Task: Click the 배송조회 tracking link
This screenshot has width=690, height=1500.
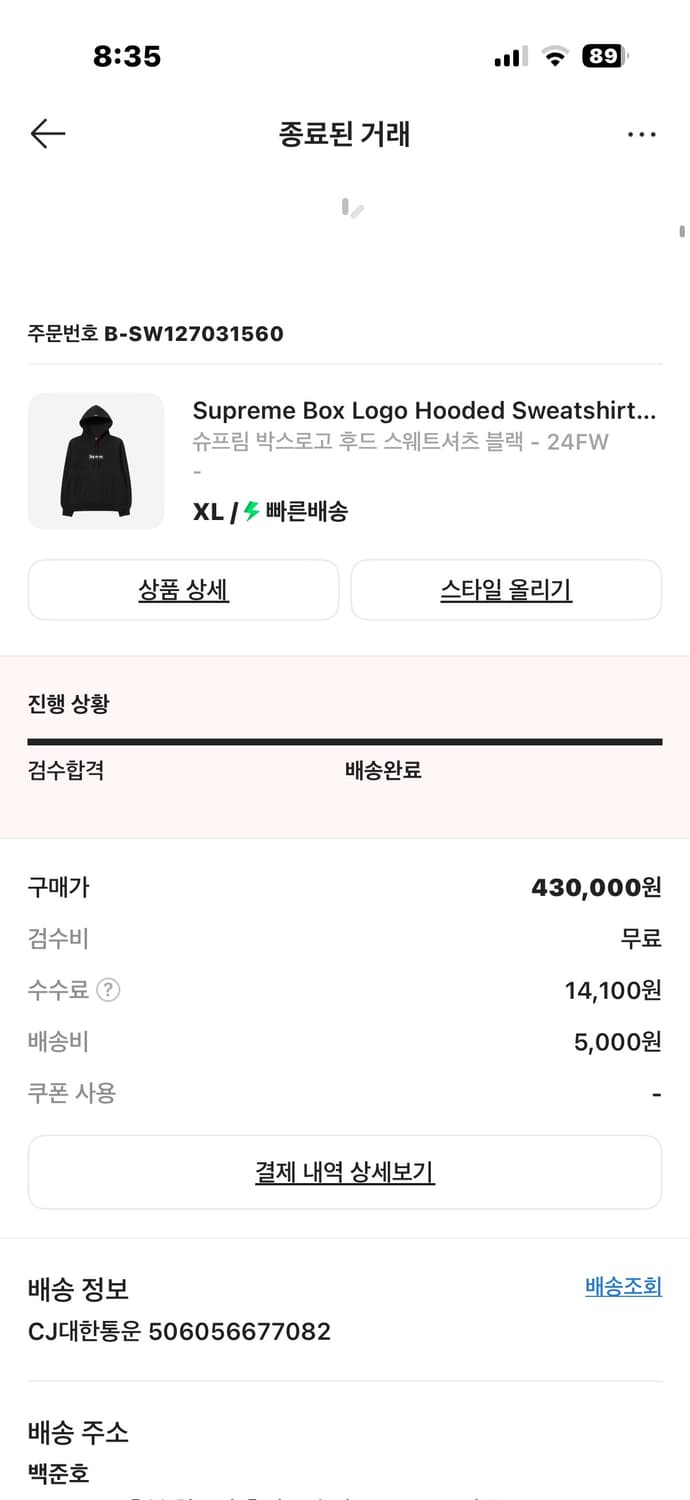Action: [x=622, y=1287]
